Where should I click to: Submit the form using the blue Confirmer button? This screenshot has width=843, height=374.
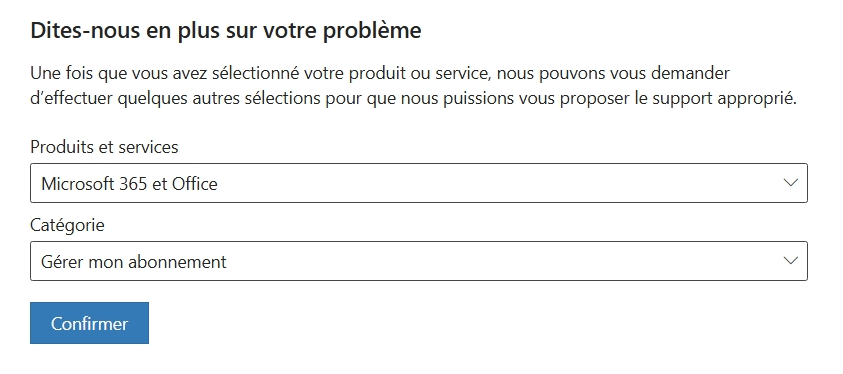[89, 323]
